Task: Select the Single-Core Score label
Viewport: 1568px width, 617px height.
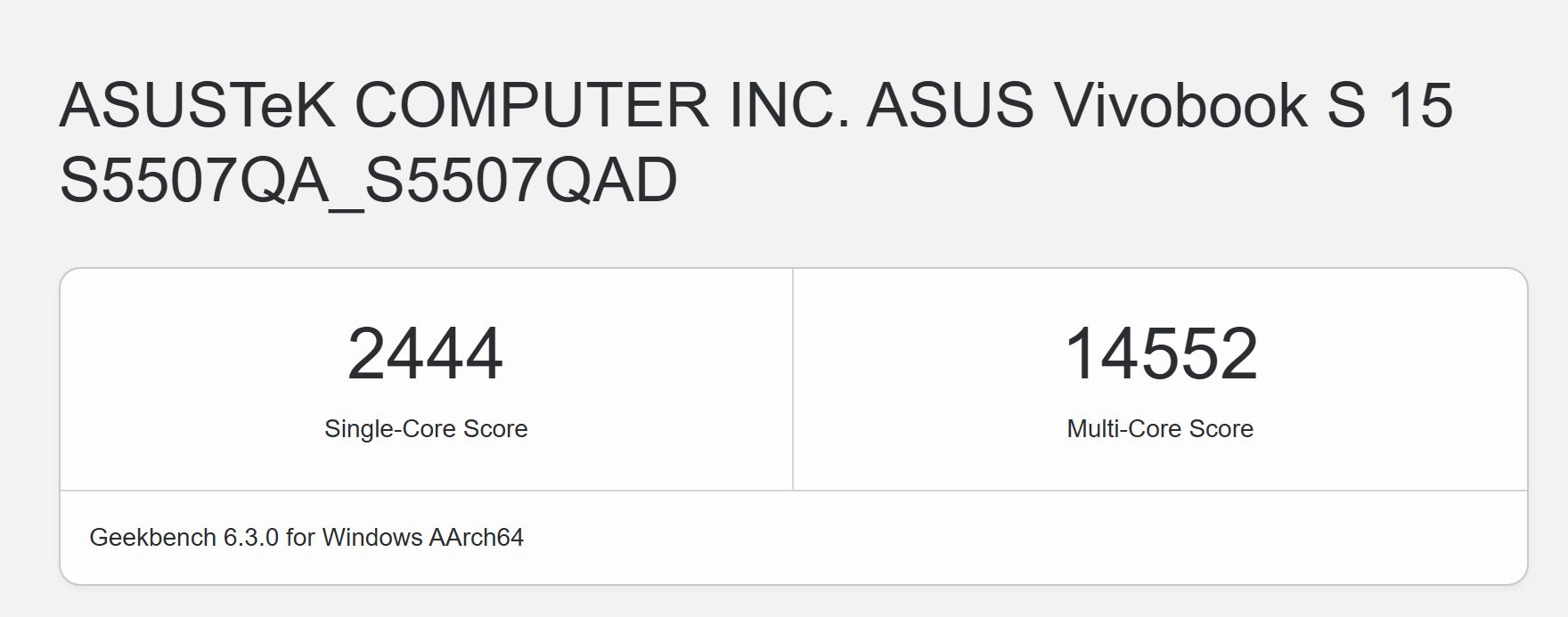Action: 426,429
